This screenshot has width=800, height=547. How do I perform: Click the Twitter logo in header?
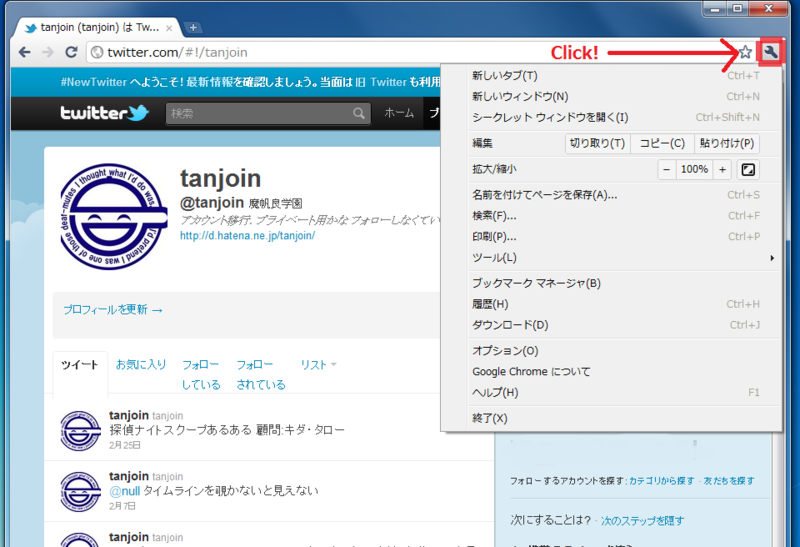click(105, 113)
